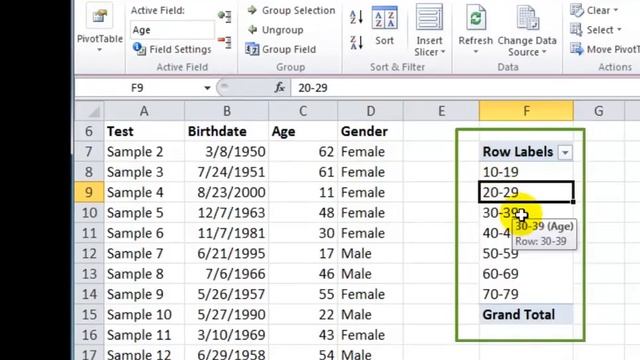Select column D header

click(370, 111)
